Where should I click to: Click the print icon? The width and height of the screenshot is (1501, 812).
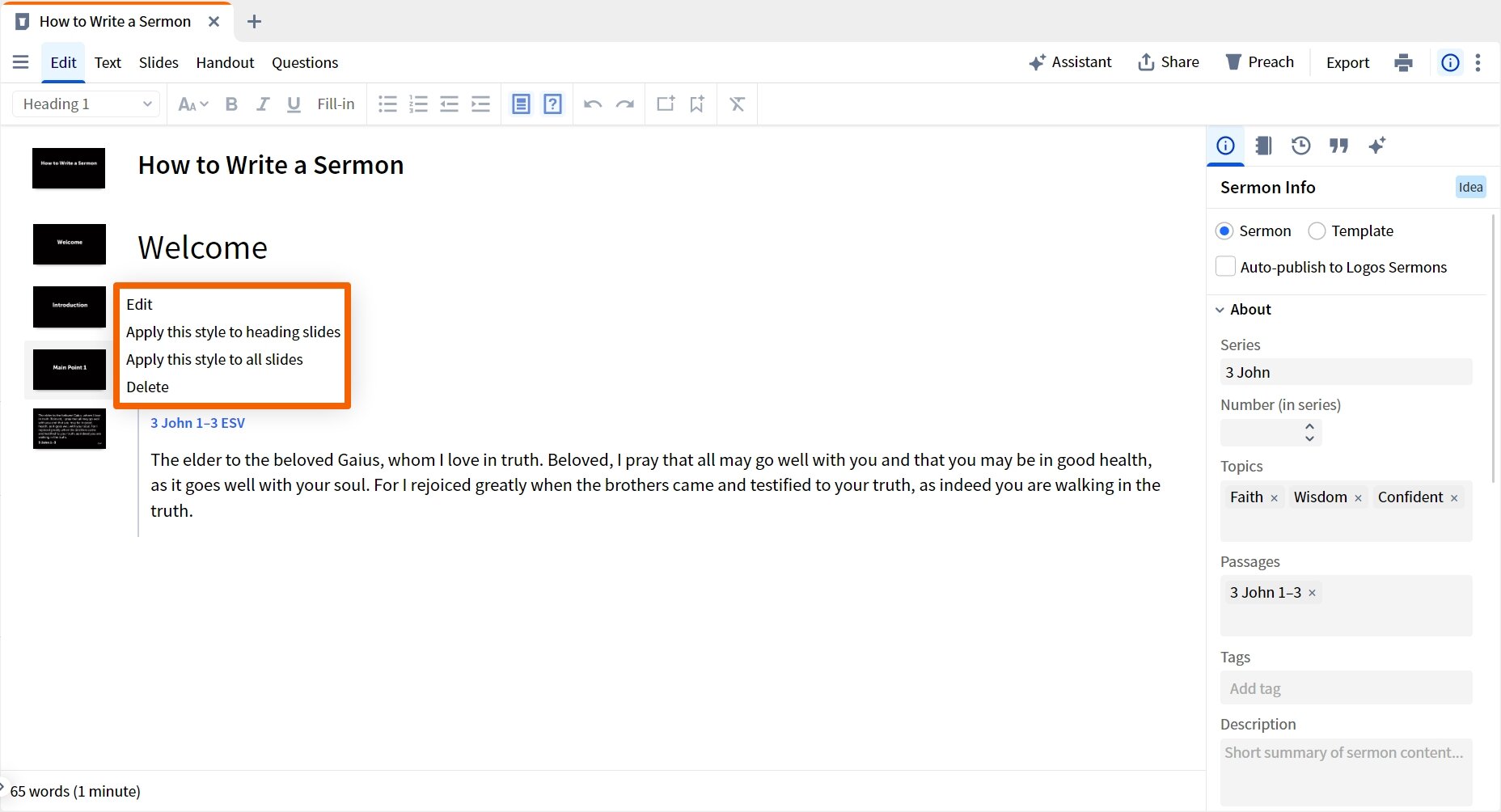(x=1403, y=61)
